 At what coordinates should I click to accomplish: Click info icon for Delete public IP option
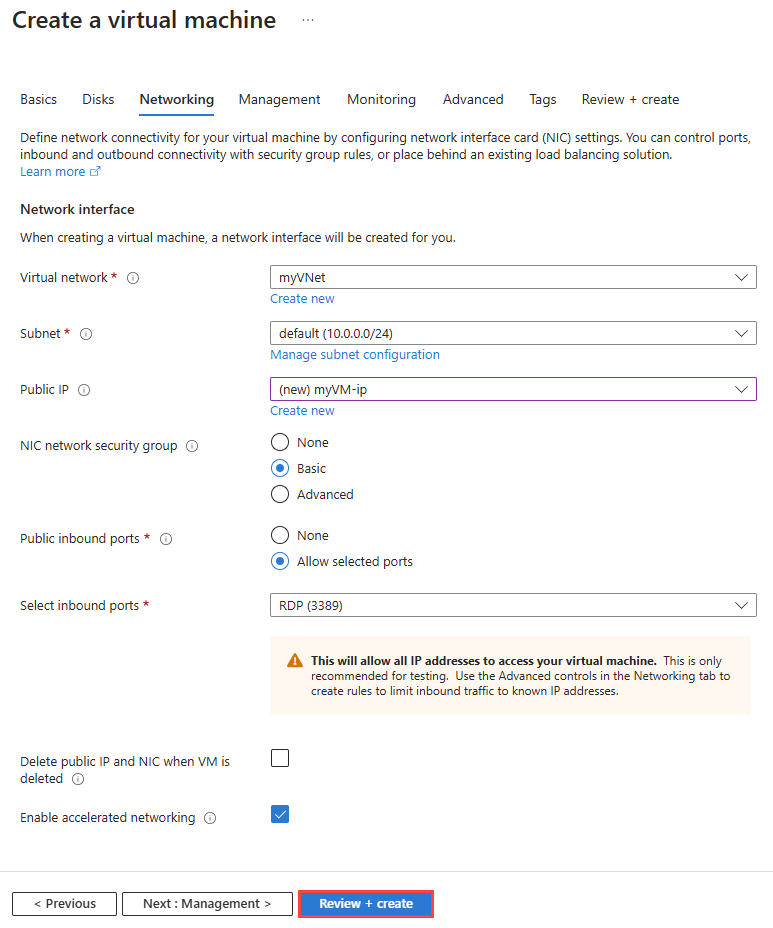[78, 779]
